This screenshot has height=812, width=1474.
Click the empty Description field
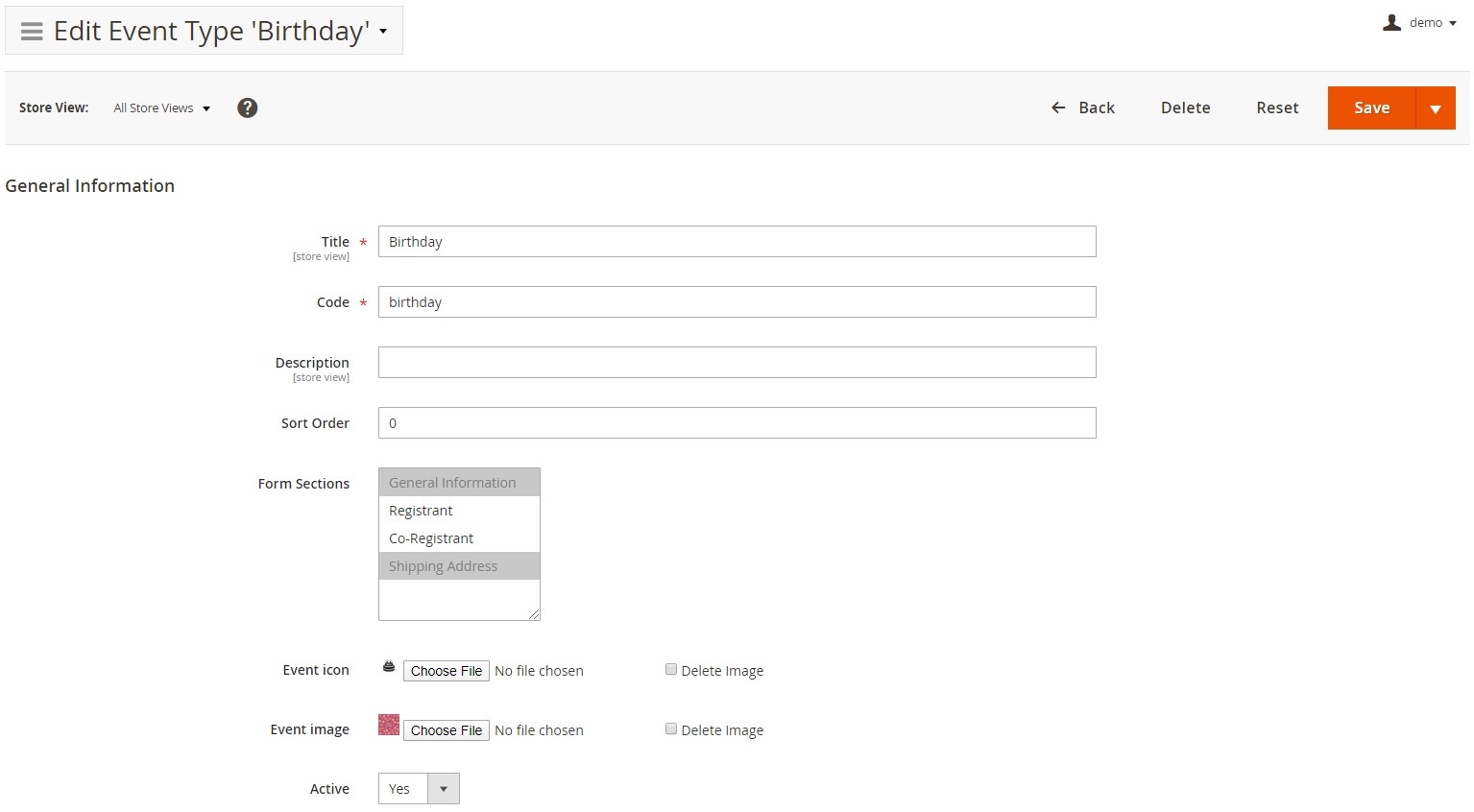click(x=737, y=362)
